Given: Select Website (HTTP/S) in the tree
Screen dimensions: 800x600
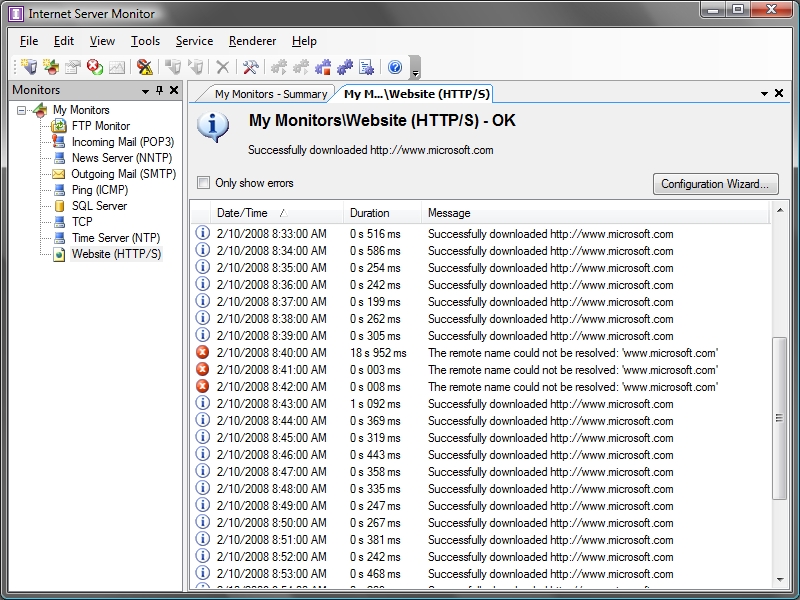Looking at the screenshot, I should [116, 254].
